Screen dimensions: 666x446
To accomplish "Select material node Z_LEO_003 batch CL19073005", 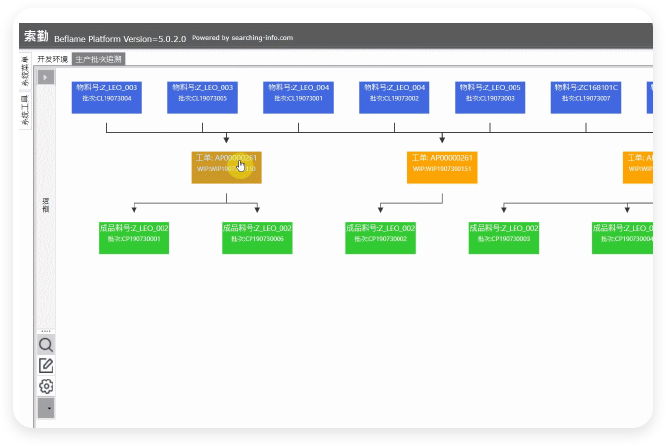I will click(x=202, y=97).
